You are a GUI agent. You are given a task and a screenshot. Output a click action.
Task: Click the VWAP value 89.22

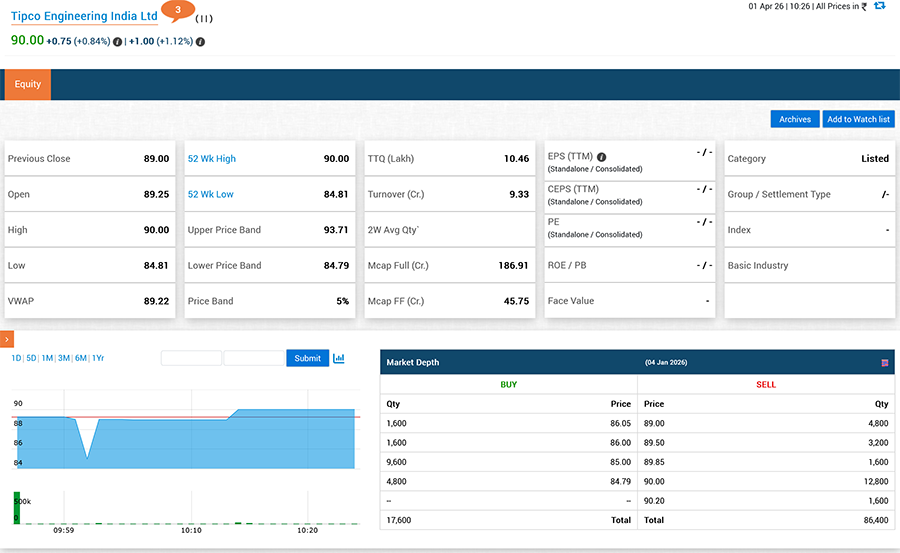tap(156, 301)
